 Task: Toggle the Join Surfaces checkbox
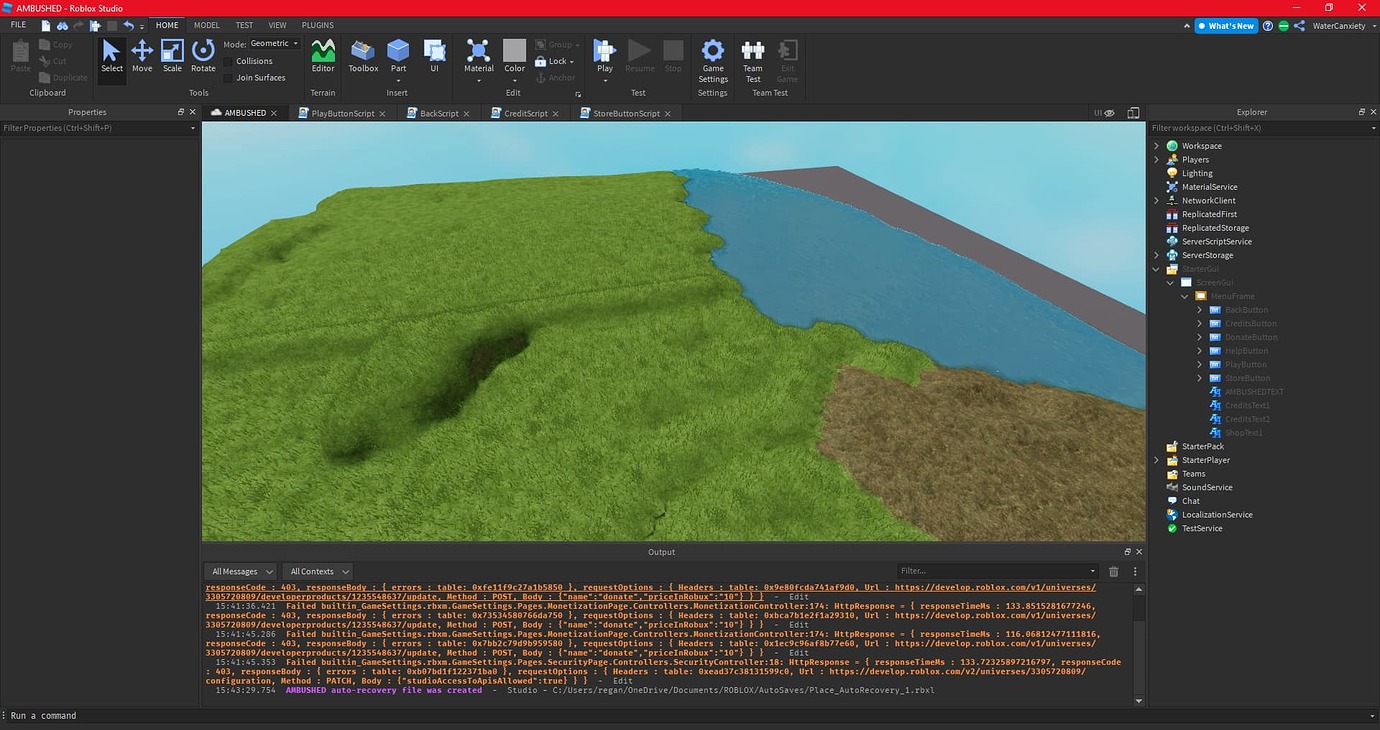(228, 77)
